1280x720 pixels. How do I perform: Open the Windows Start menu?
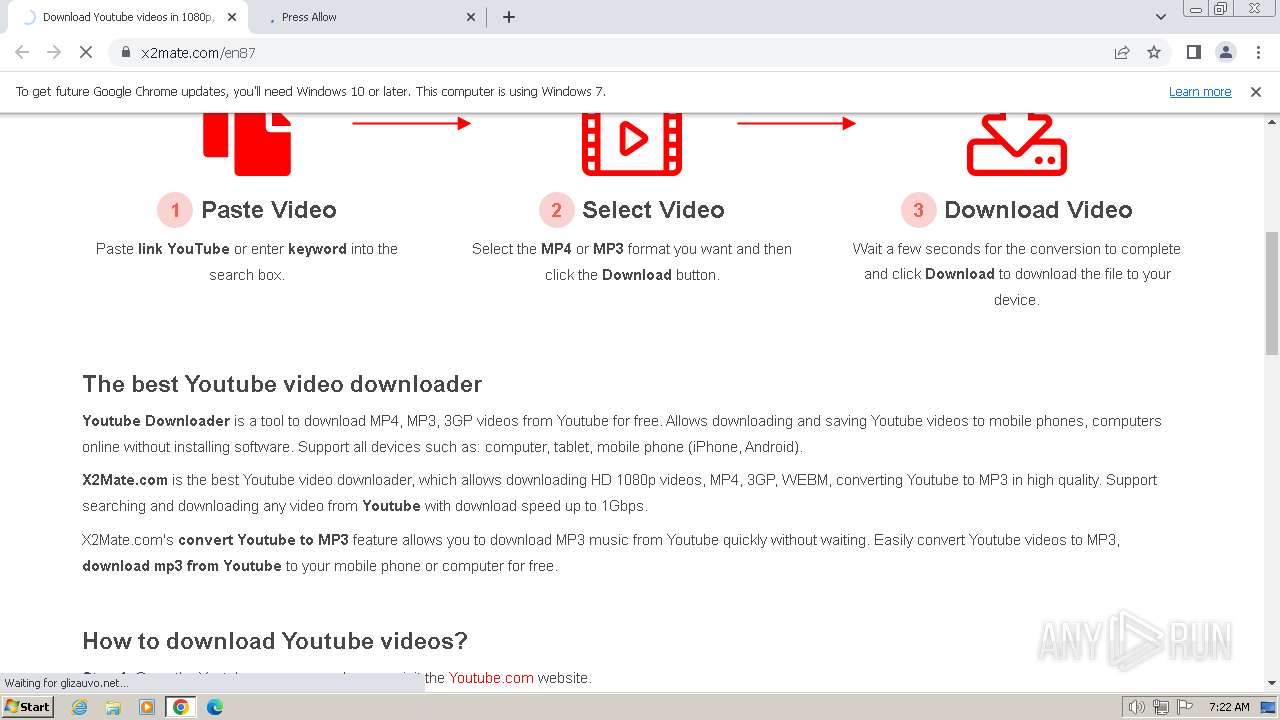pyautogui.click(x=28, y=707)
